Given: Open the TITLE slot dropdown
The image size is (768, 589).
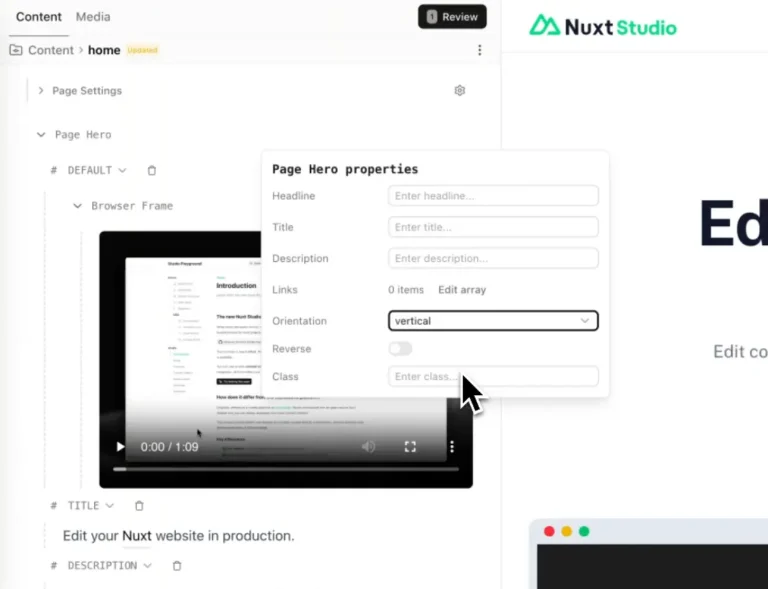Looking at the screenshot, I should click(x=110, y=505).
